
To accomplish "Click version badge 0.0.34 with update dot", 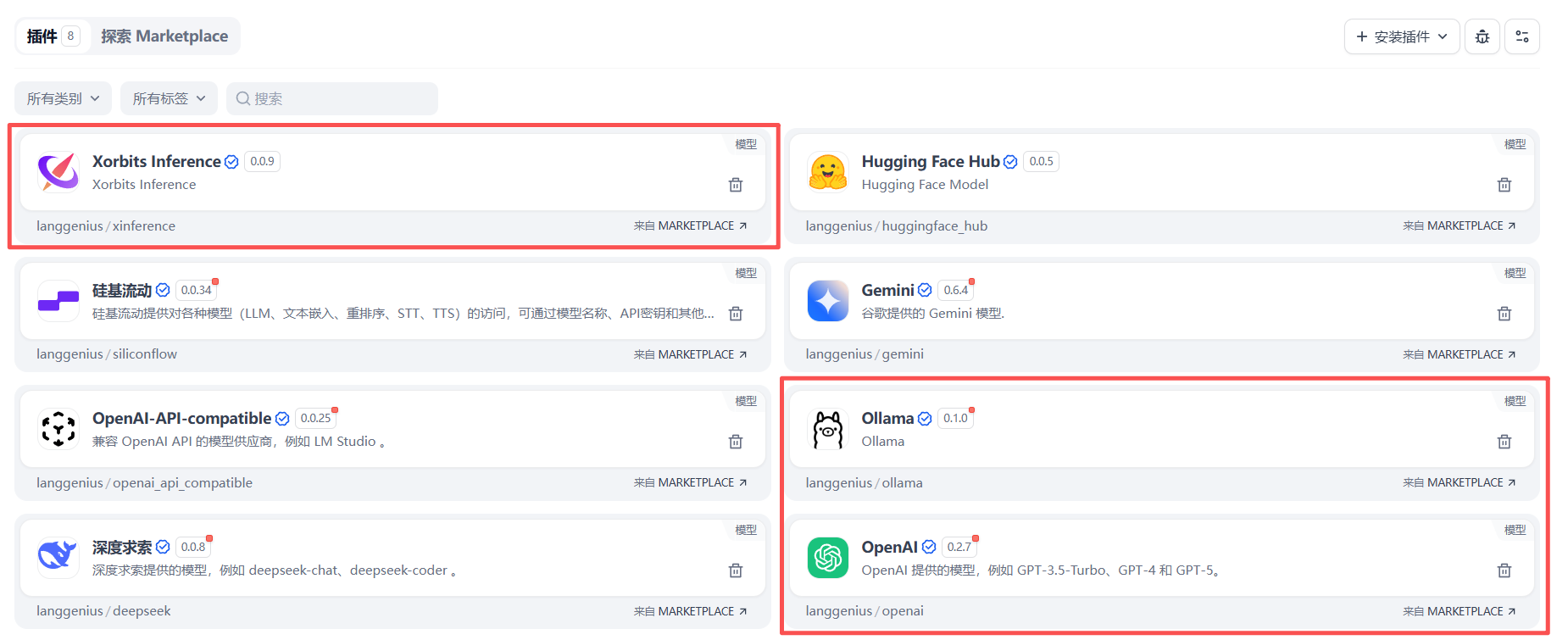I will [x=197, y=290].
